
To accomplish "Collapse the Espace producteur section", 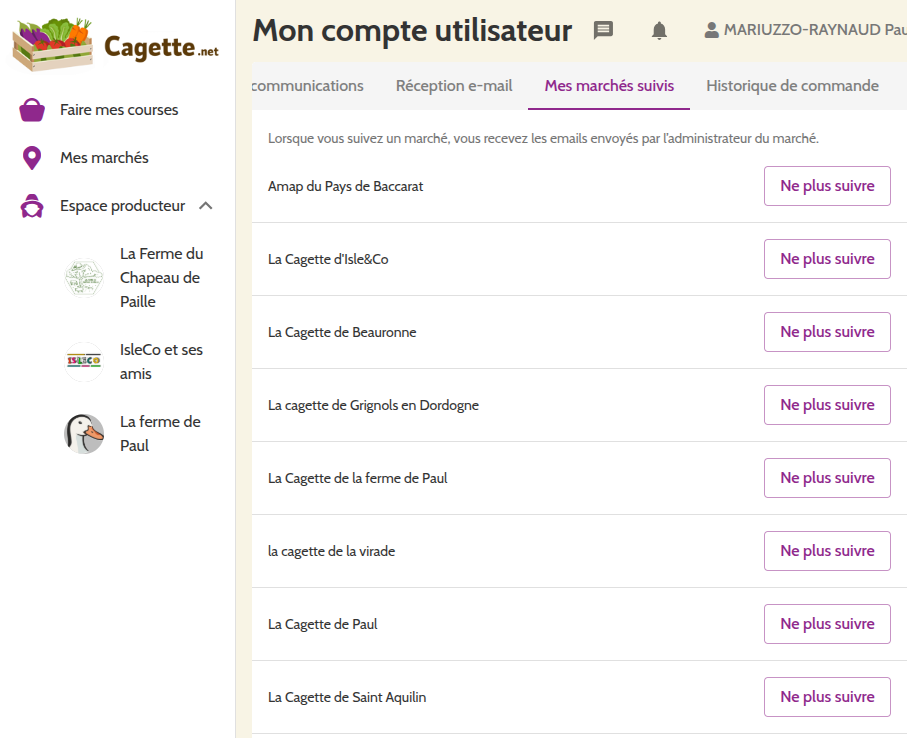I will point(206,206).
